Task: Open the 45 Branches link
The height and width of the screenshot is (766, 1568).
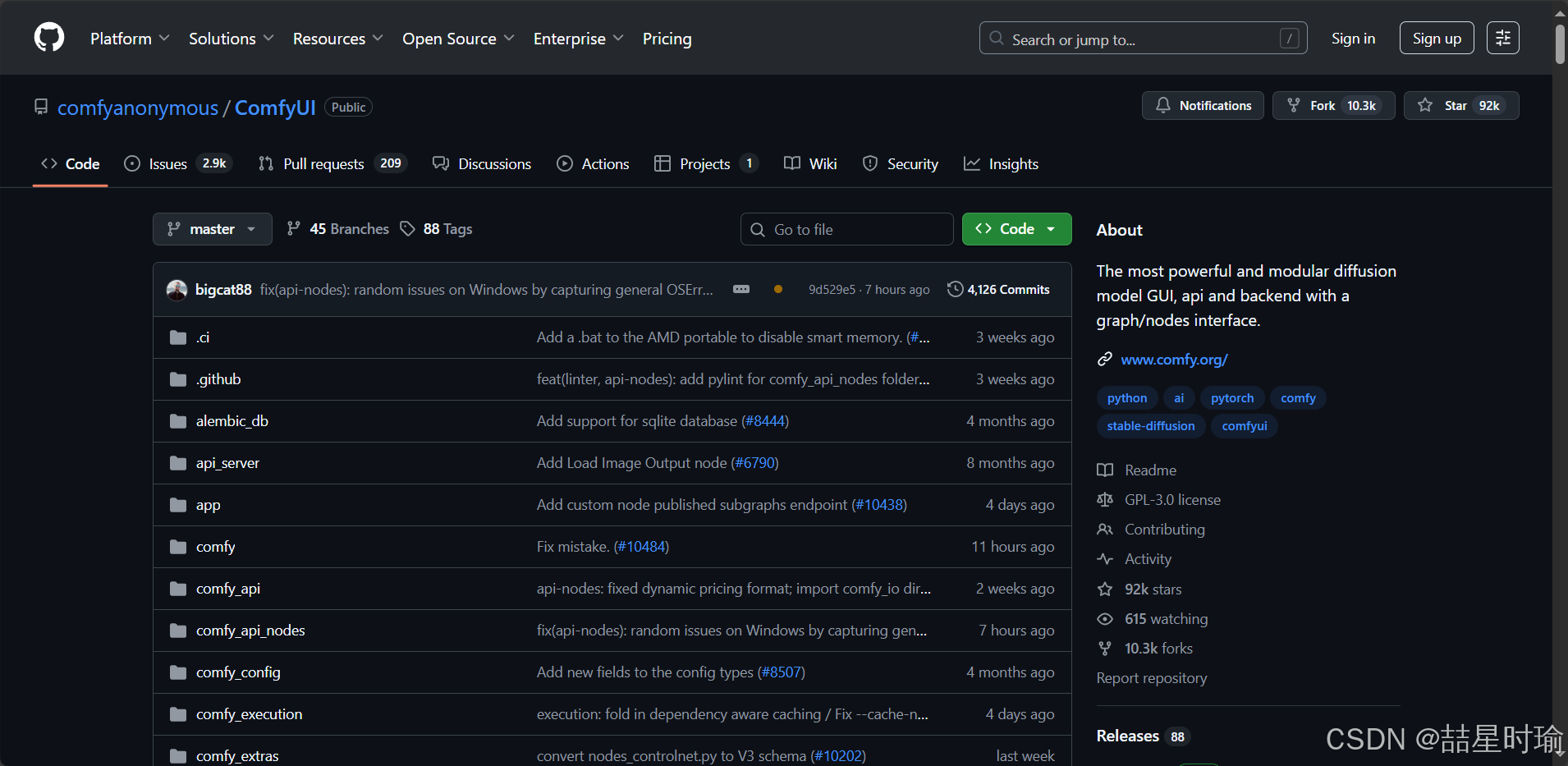Action: (337, 229)
